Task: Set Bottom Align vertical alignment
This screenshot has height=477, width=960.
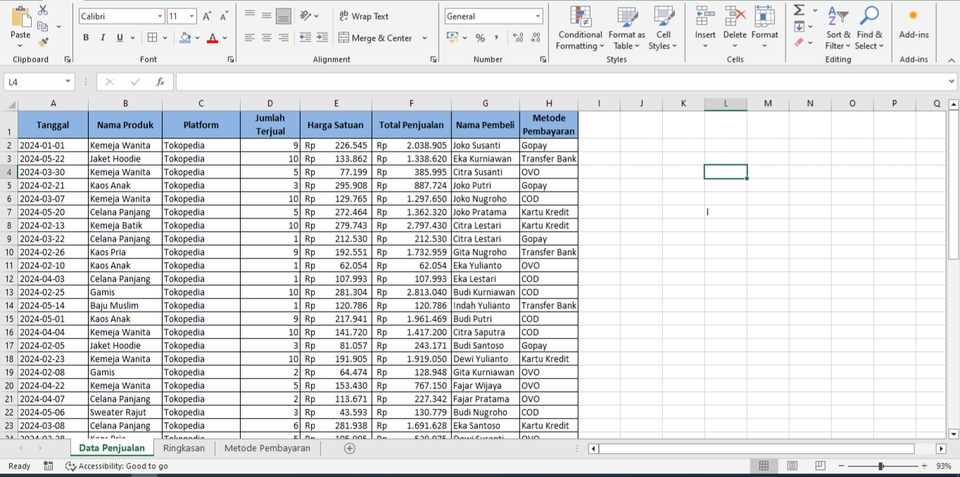Action: [283, 15]
